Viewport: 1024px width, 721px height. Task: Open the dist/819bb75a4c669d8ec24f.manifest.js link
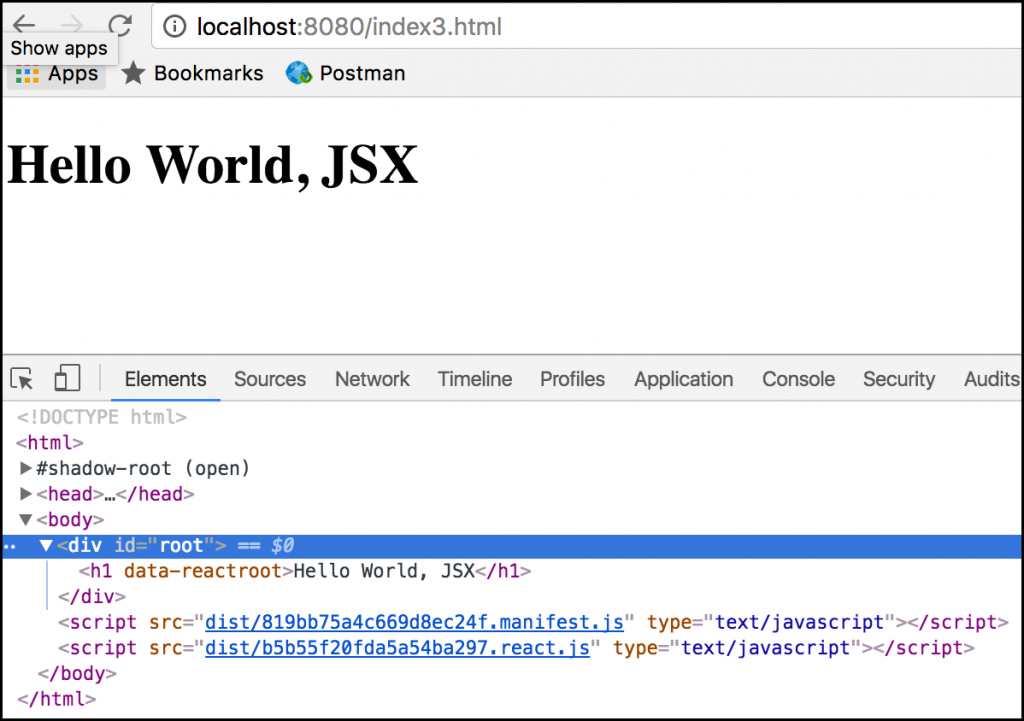point(415,622)
